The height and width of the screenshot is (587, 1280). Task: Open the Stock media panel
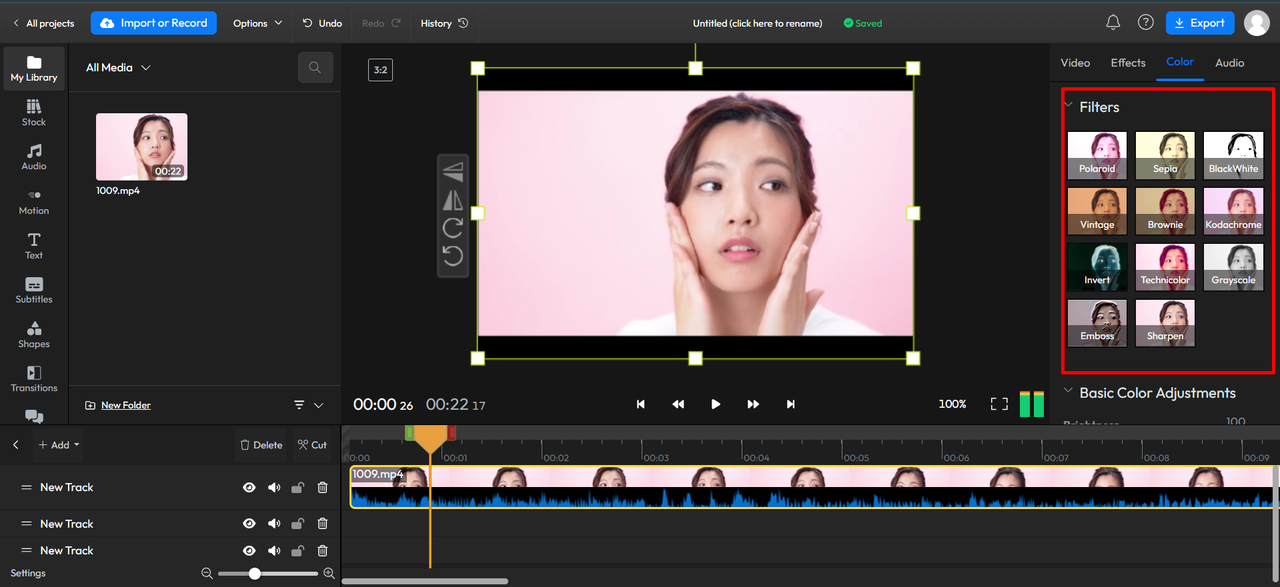(x=34, y=113)
